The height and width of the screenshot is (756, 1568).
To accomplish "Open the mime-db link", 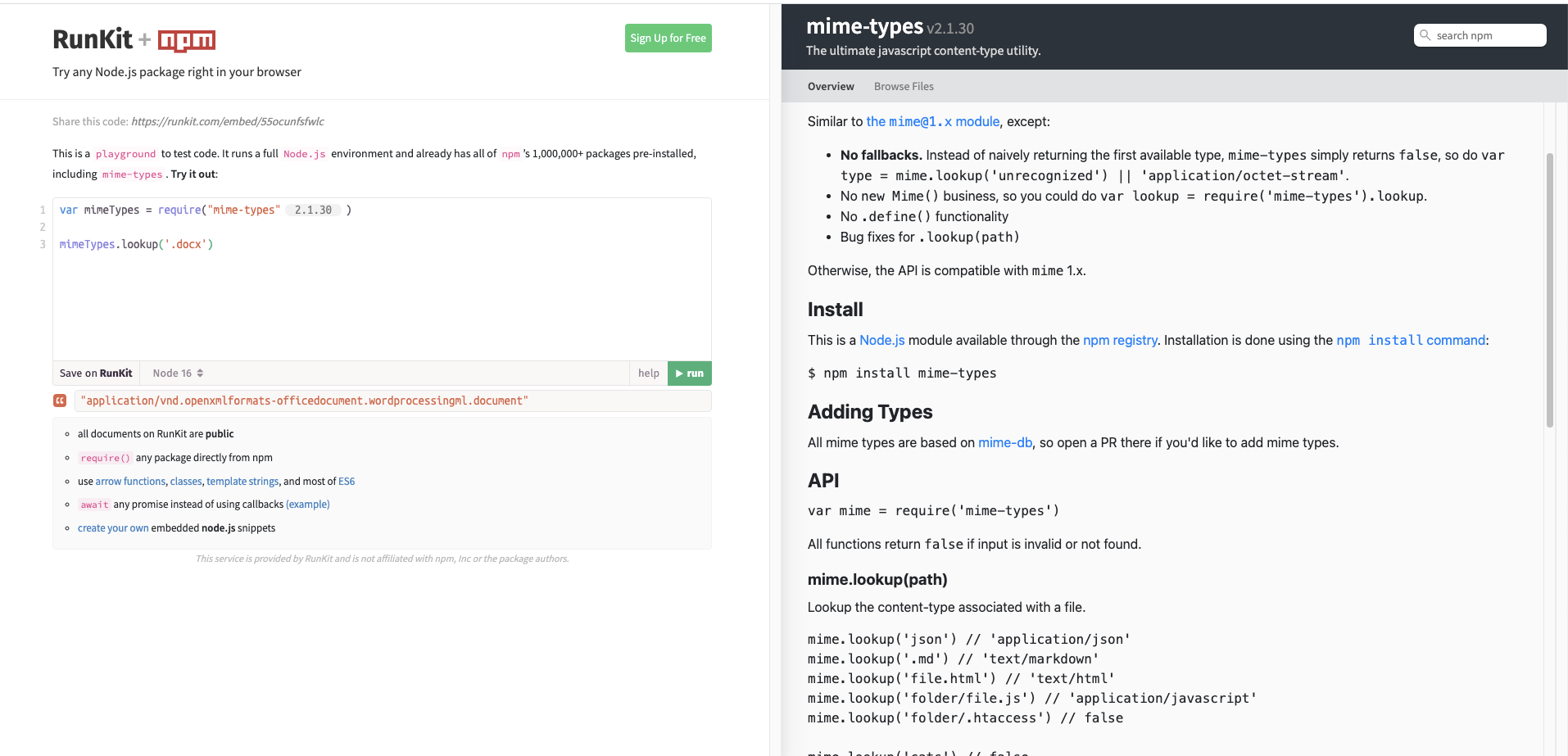I will click(1004, 442).
